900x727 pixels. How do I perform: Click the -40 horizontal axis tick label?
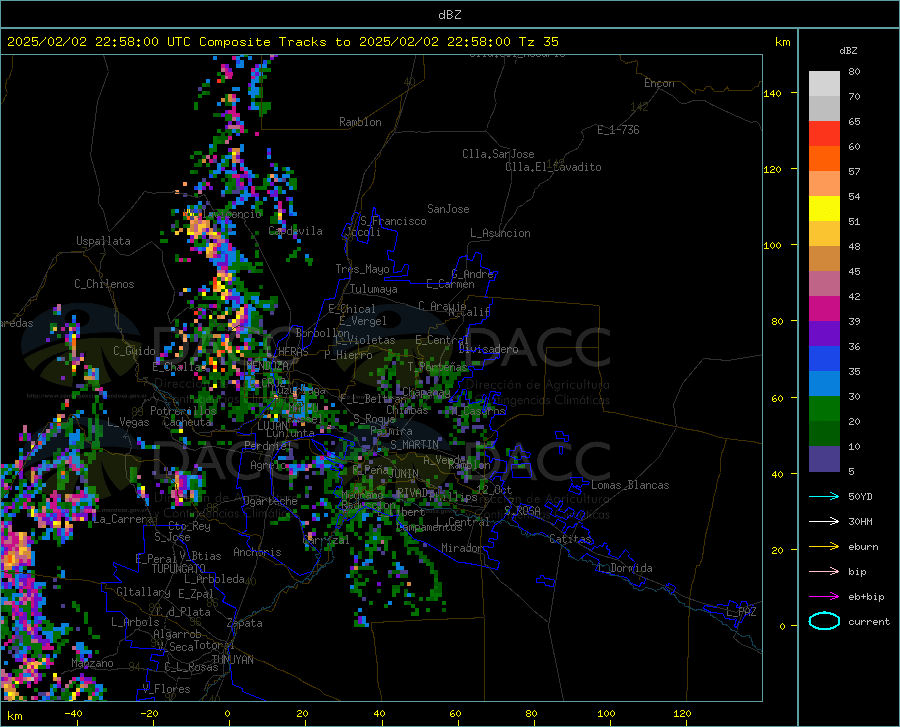pos(73,713)
